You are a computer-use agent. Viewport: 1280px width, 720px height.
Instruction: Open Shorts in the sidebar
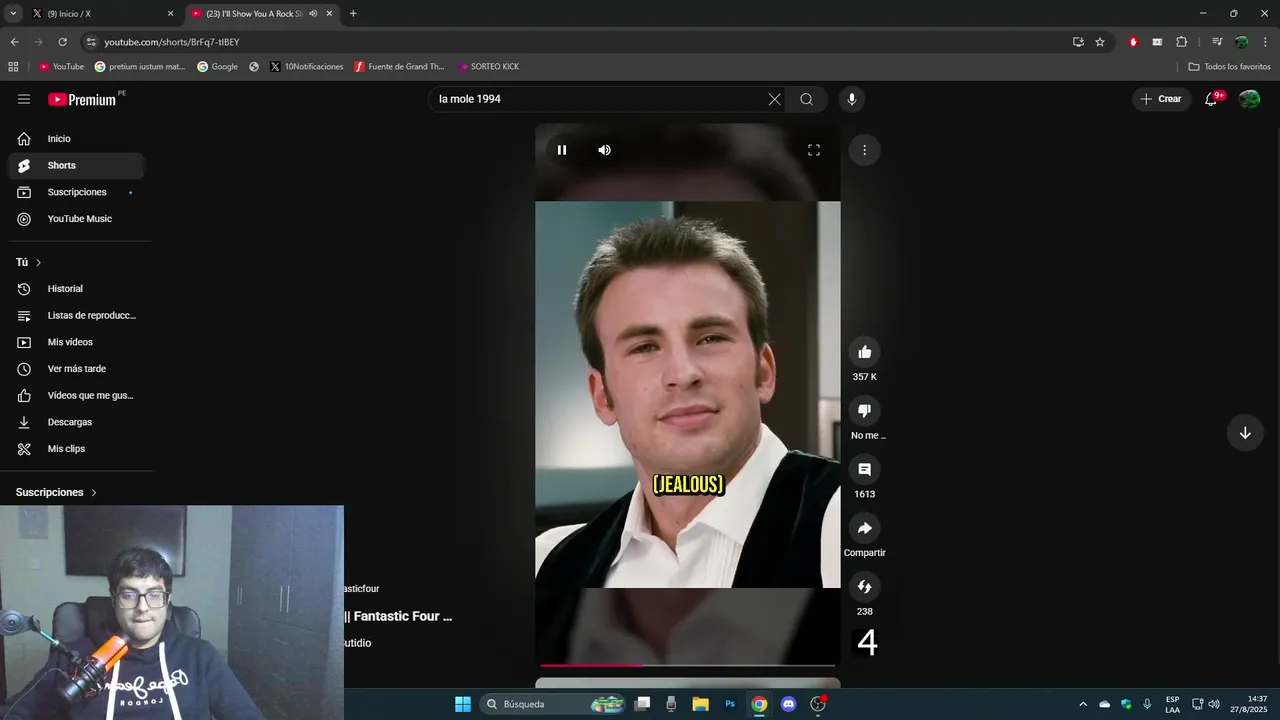tap(76, 165)
